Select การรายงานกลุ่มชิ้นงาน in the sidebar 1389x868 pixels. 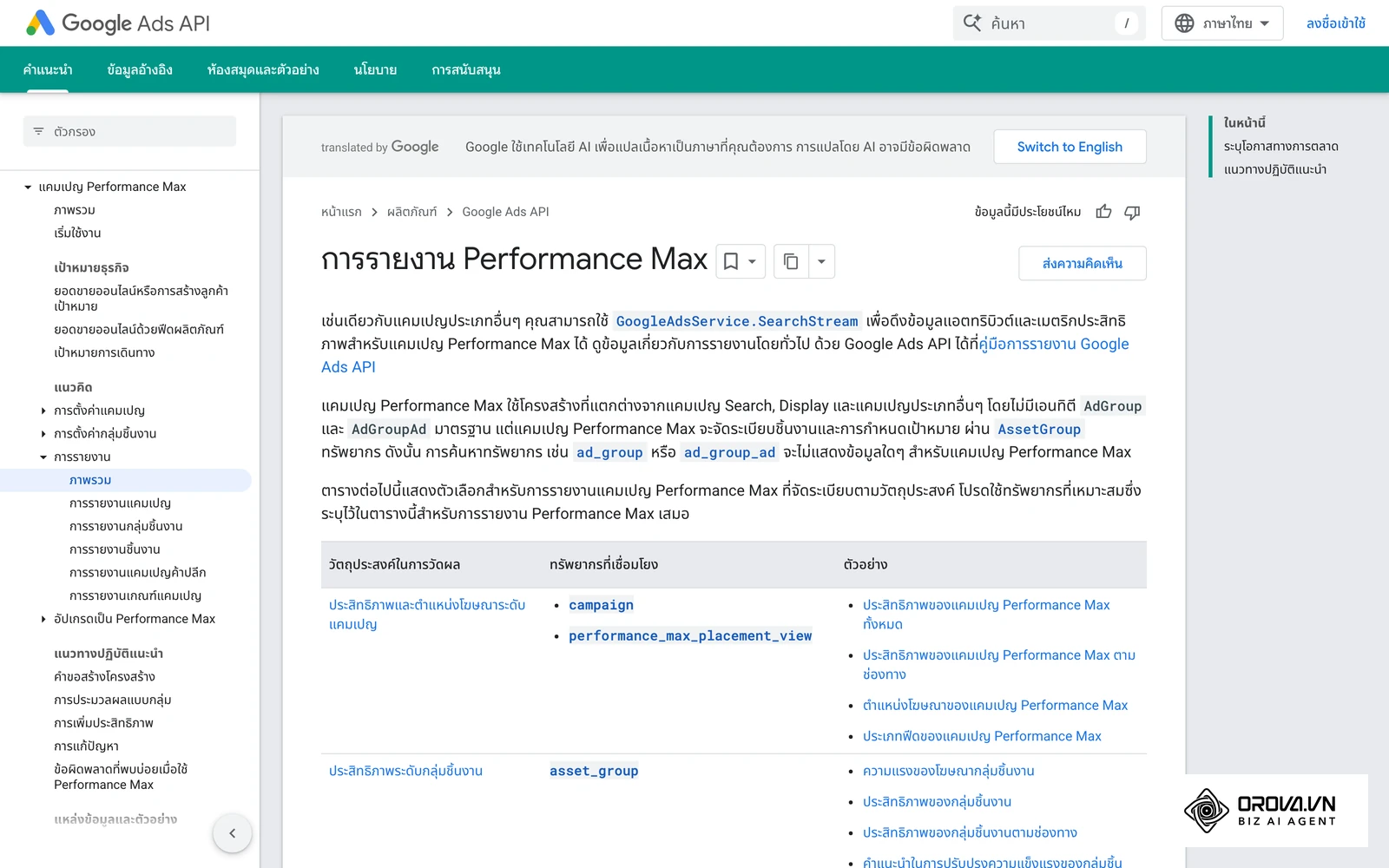(x=126, y=527)
